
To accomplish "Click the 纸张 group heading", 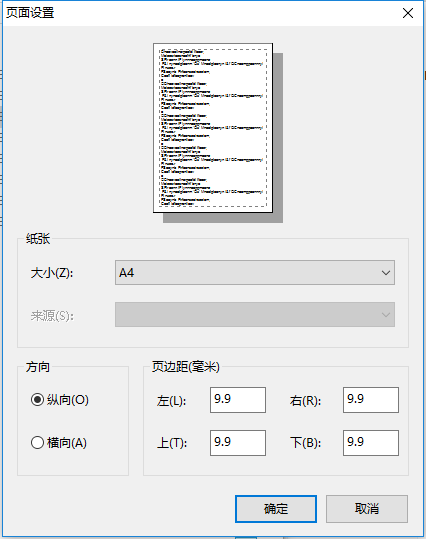I will (x=38, y=238).
